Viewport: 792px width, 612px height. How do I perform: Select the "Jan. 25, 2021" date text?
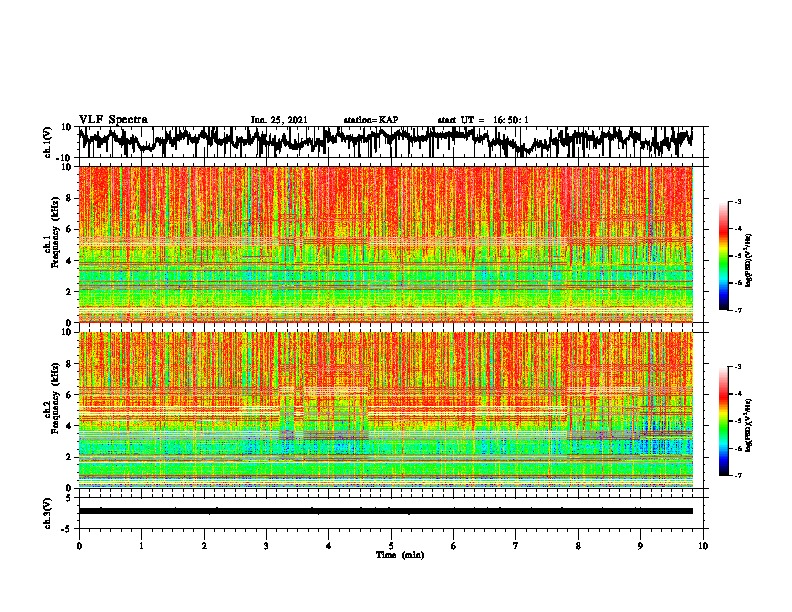click(x=279, y=120)
